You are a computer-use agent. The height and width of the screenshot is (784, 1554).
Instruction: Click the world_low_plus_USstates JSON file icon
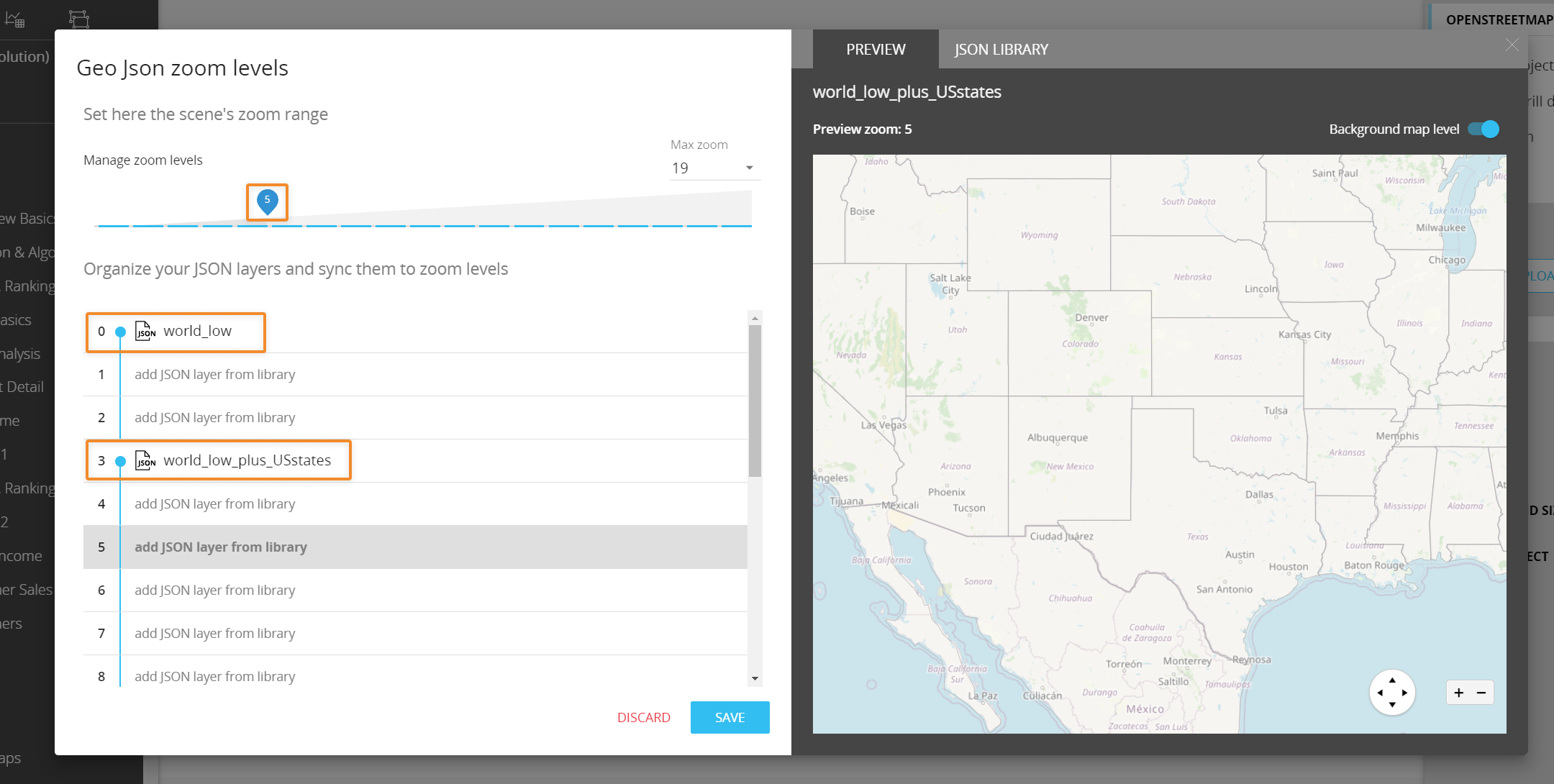pos(145,460)
